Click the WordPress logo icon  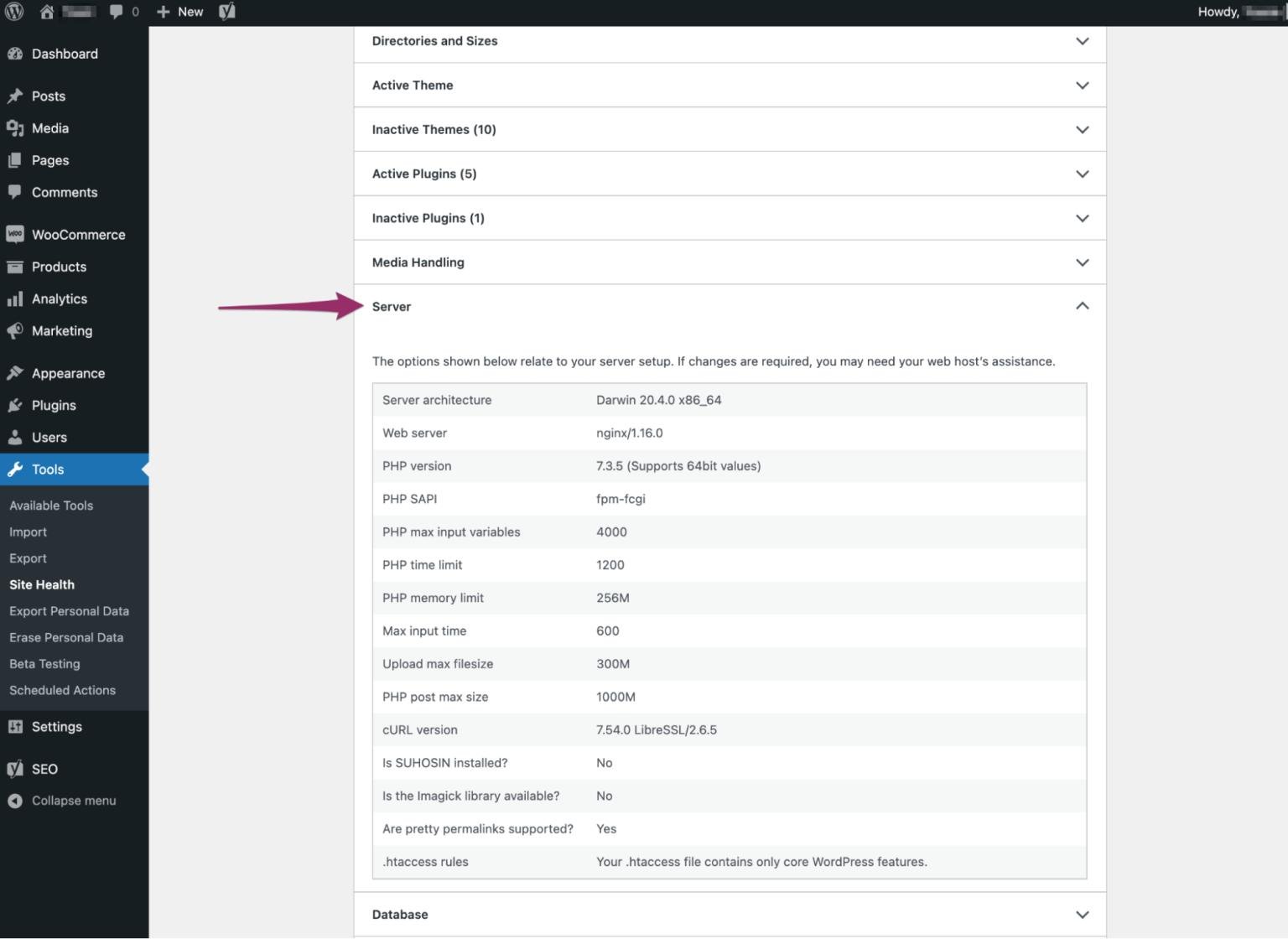point(14,12)
